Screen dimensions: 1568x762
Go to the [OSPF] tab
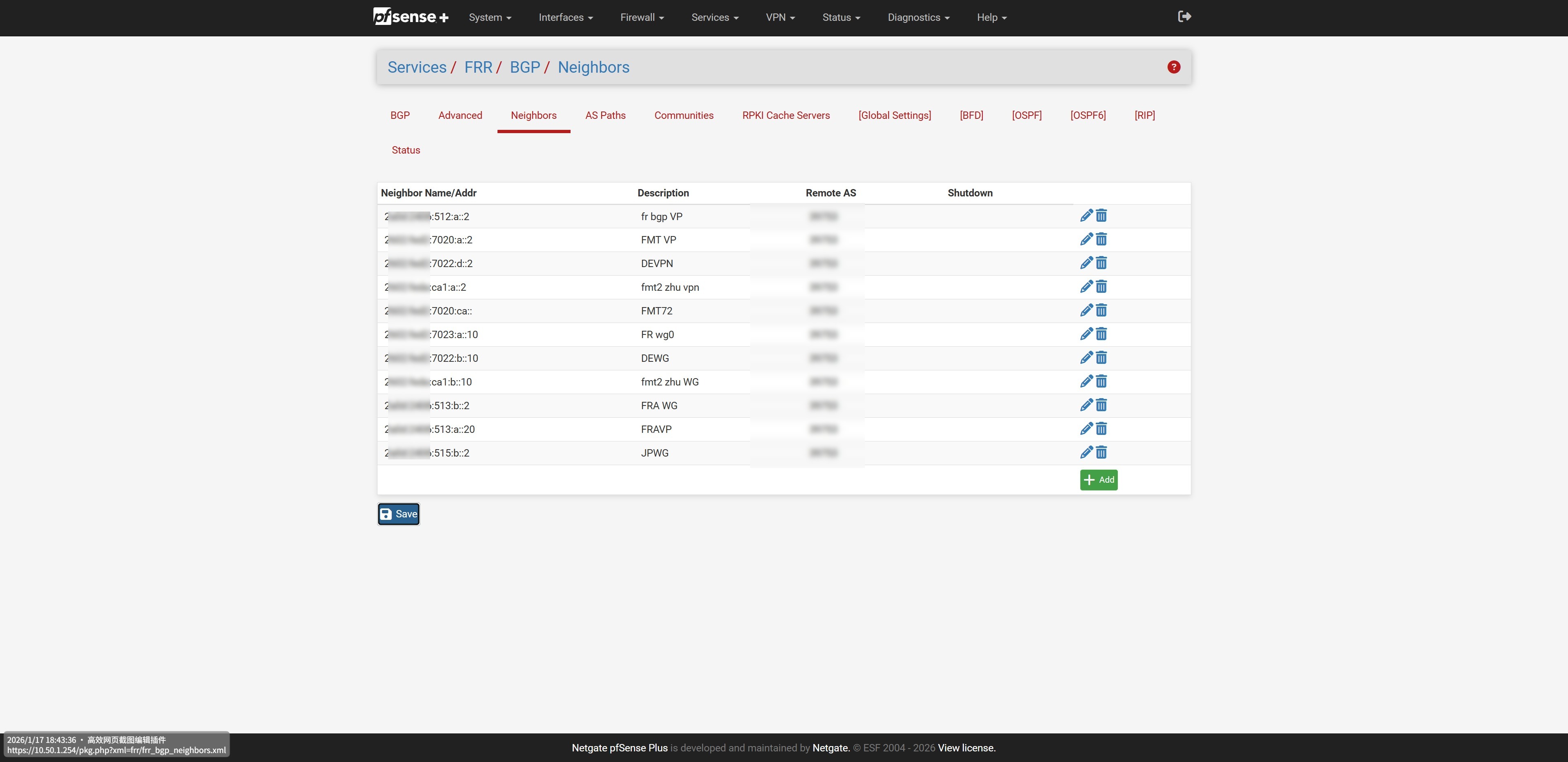1026,115
